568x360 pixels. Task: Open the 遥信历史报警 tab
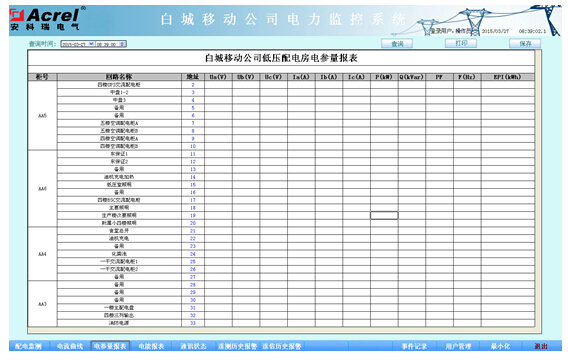click(x=282, y=346)
